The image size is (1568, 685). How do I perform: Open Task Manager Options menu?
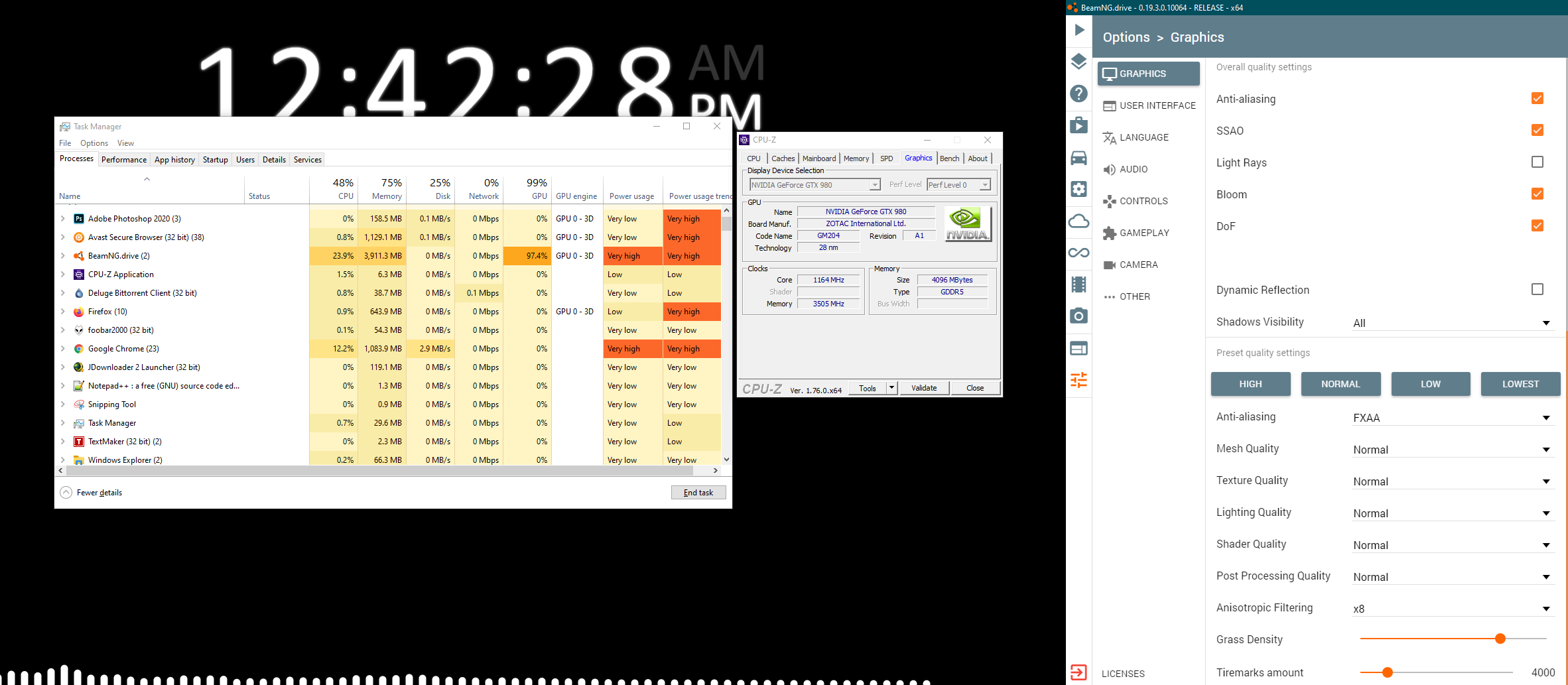[94, 143]
